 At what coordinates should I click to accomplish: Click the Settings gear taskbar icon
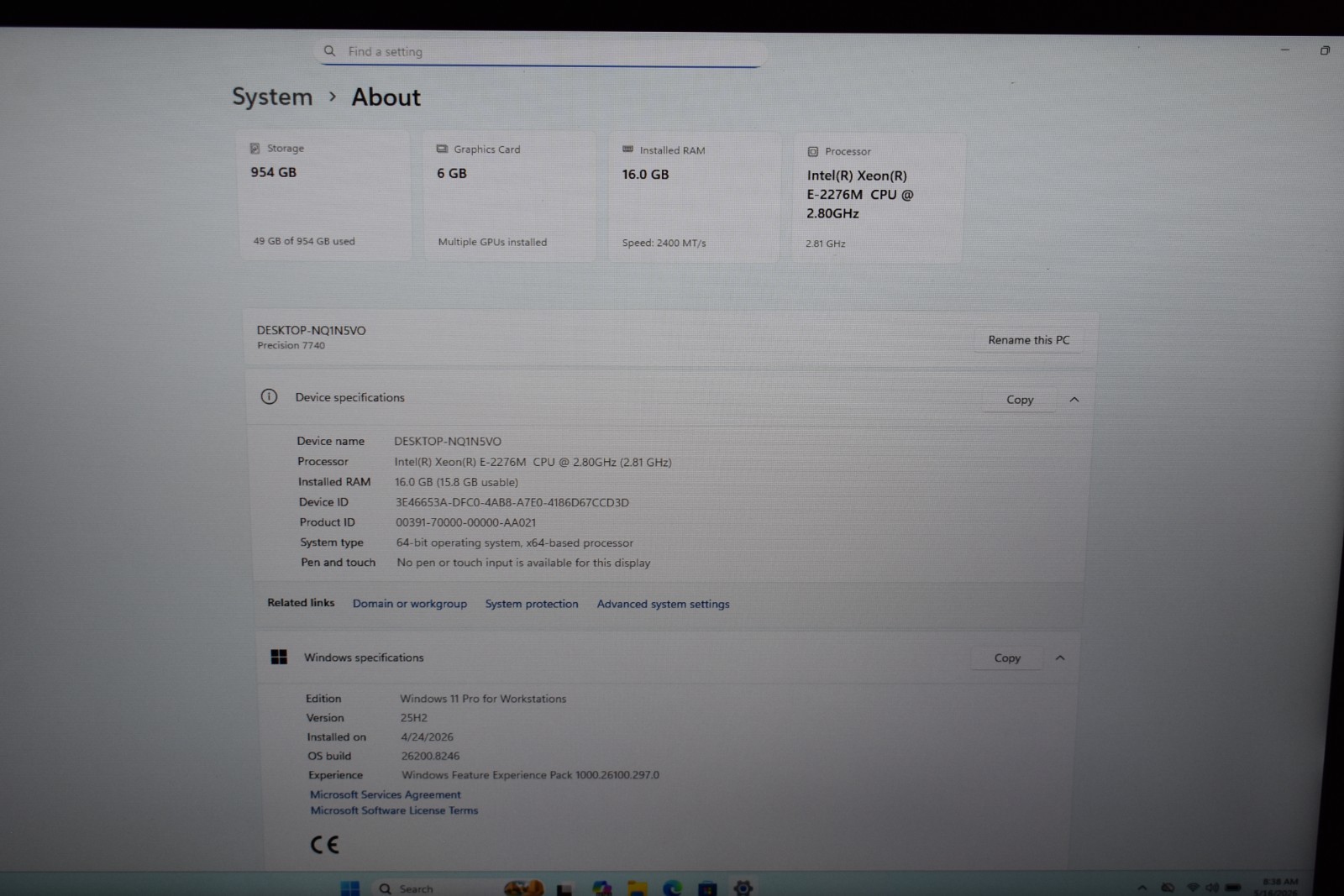[x=743, y=888]
